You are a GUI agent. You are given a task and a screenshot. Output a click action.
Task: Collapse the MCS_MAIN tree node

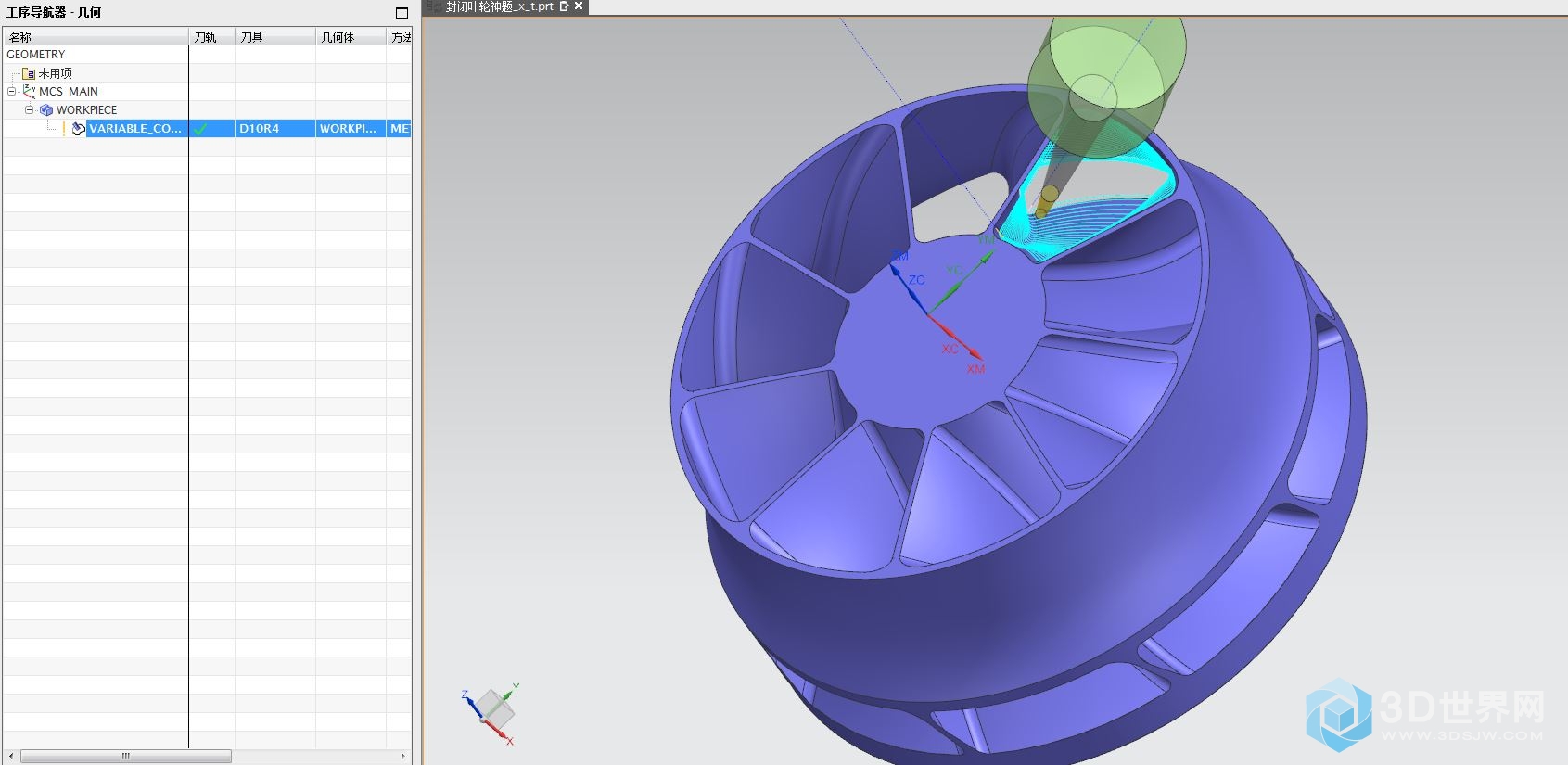pyautogui.click(x=11, y=91)
